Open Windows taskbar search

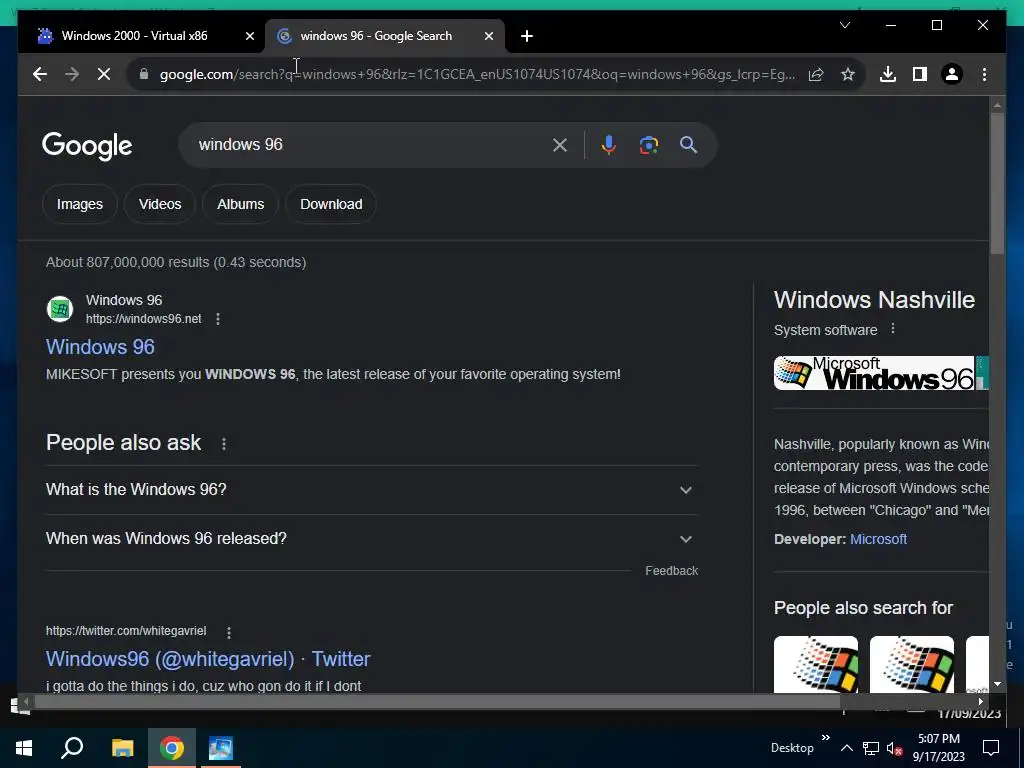pyautogui.click(x=72, y=748)
